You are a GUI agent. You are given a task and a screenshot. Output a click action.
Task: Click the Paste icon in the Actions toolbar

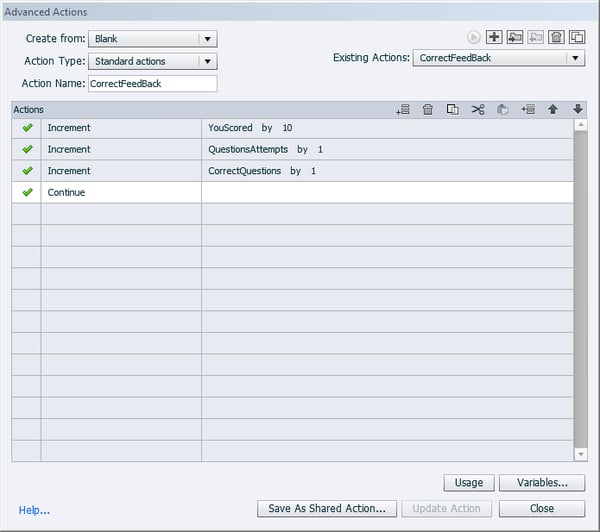click(x=503, y=109)
